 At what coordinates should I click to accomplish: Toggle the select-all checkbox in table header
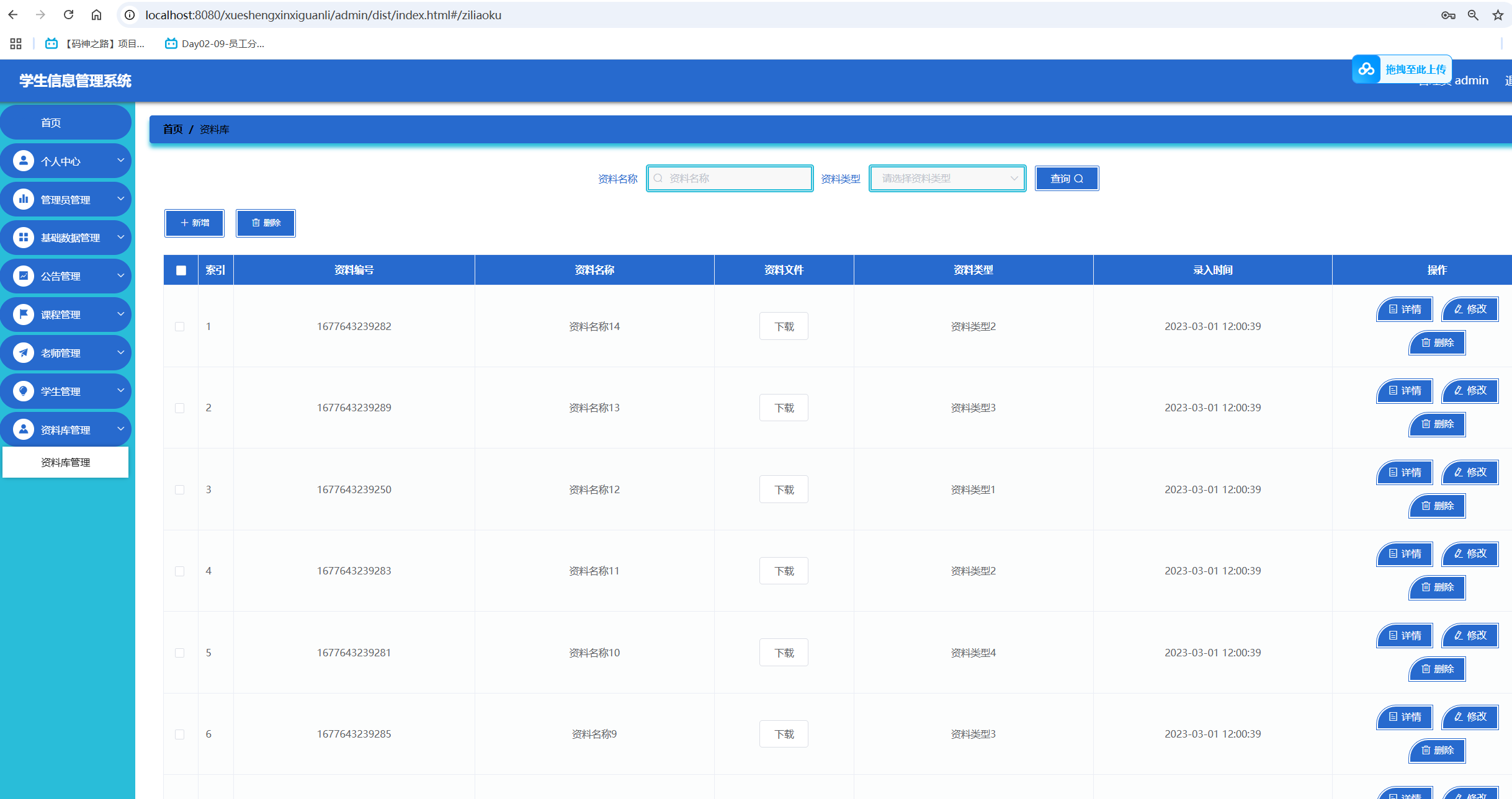pyautogui.click(x=181, y=270)
